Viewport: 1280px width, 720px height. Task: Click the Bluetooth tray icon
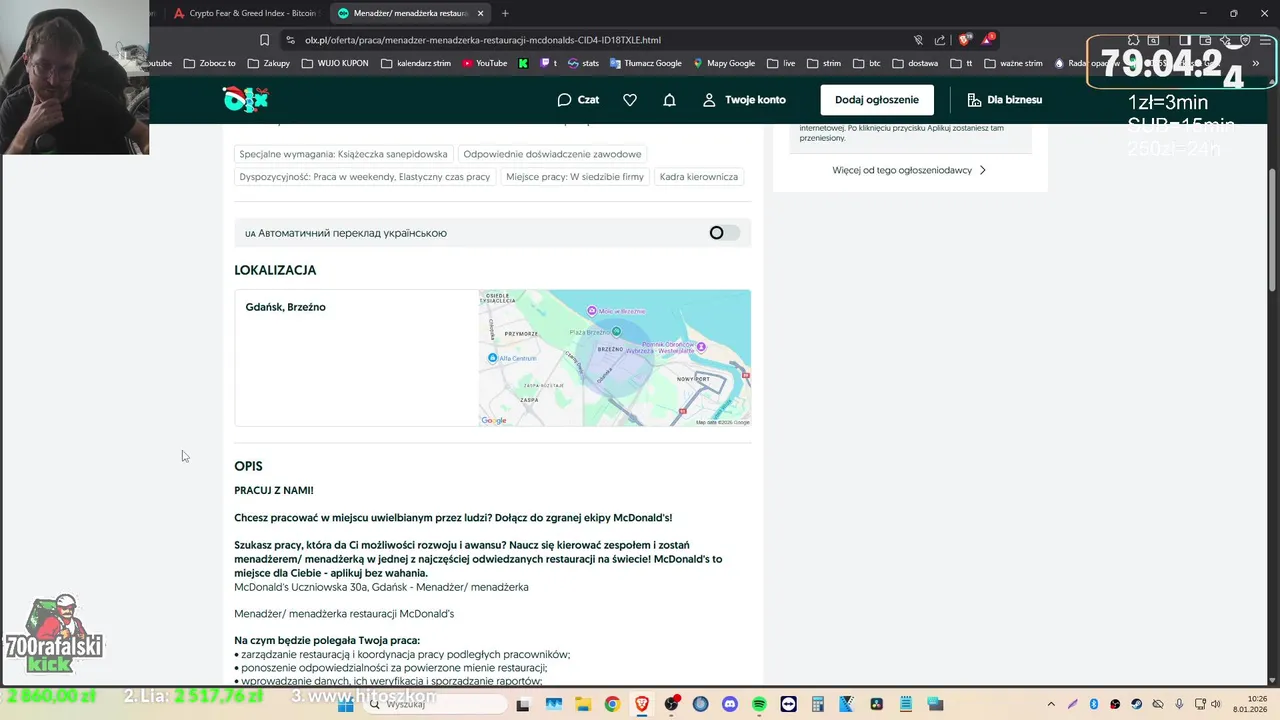1094,705
